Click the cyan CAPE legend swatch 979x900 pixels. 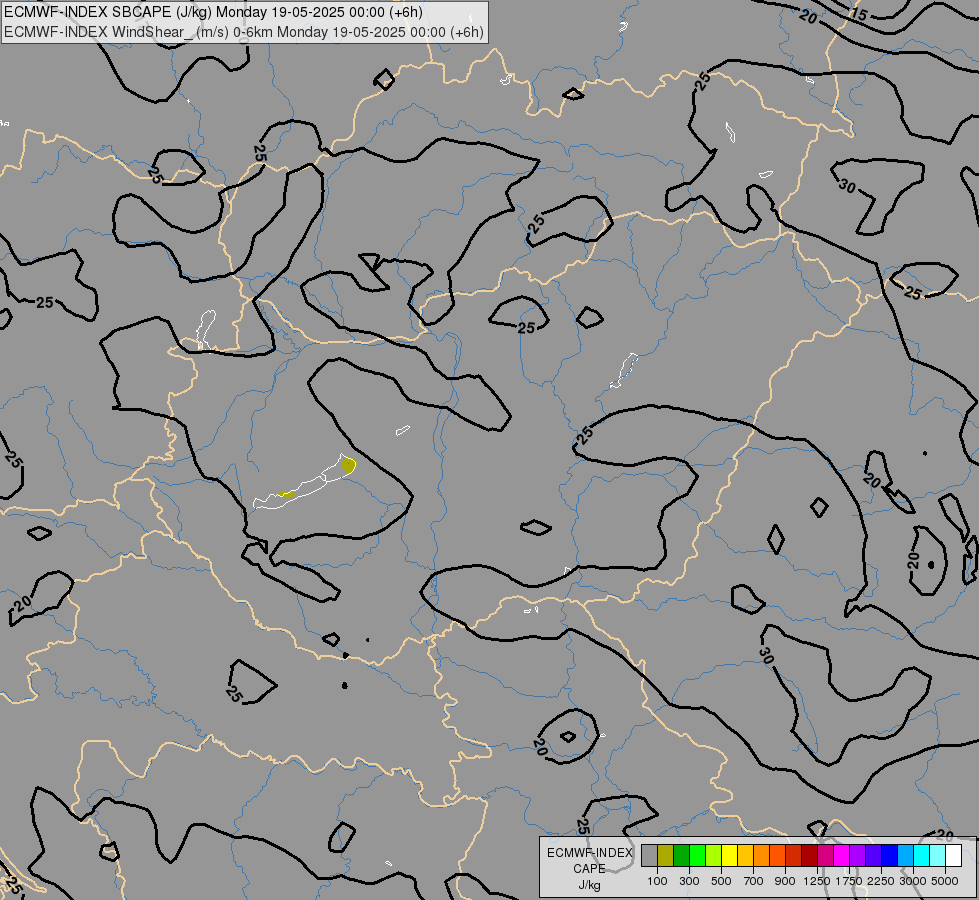point(922,856)
